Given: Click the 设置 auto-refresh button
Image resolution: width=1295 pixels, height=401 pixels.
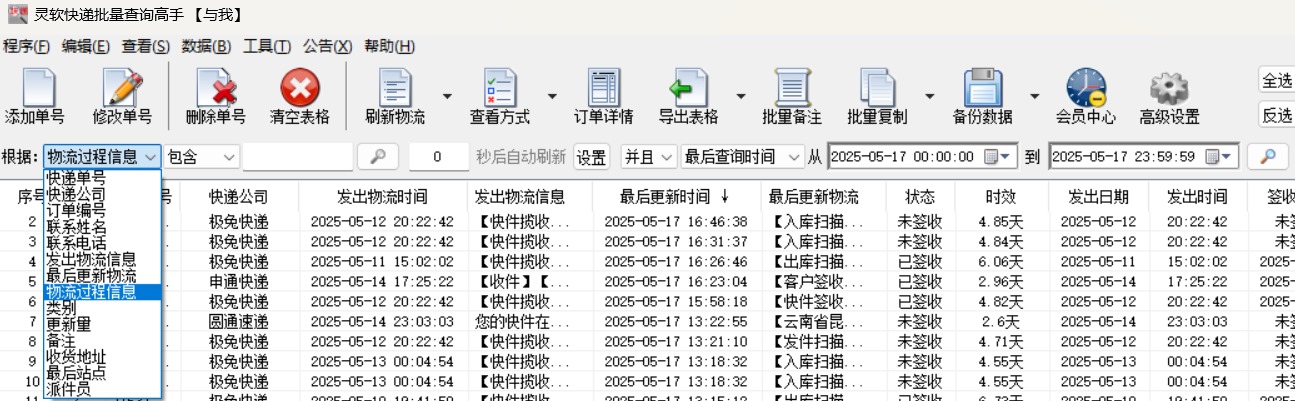Looking at the screenshot, I should [x=591, y=157].
